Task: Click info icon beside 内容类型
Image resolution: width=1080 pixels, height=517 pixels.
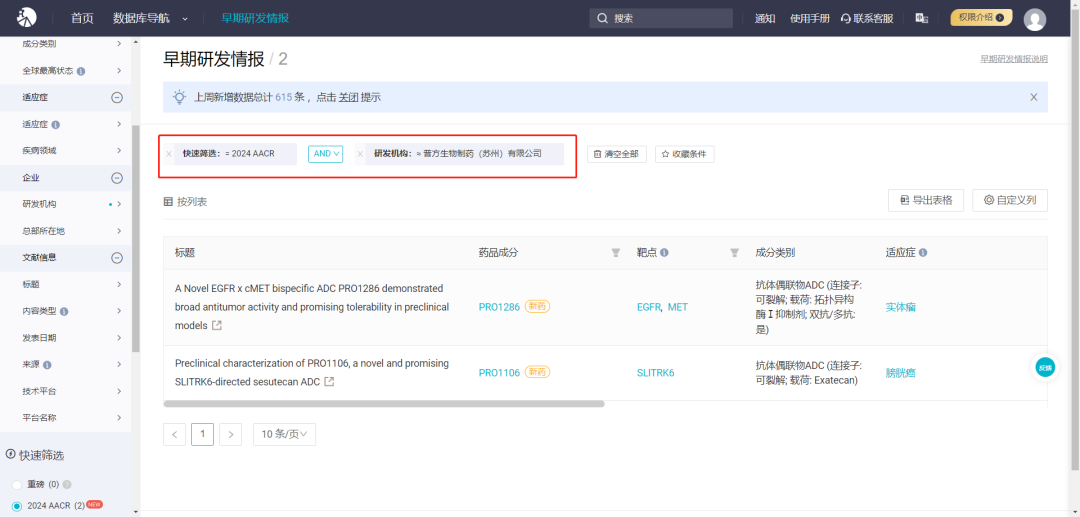Action: [x=64, y=311]
